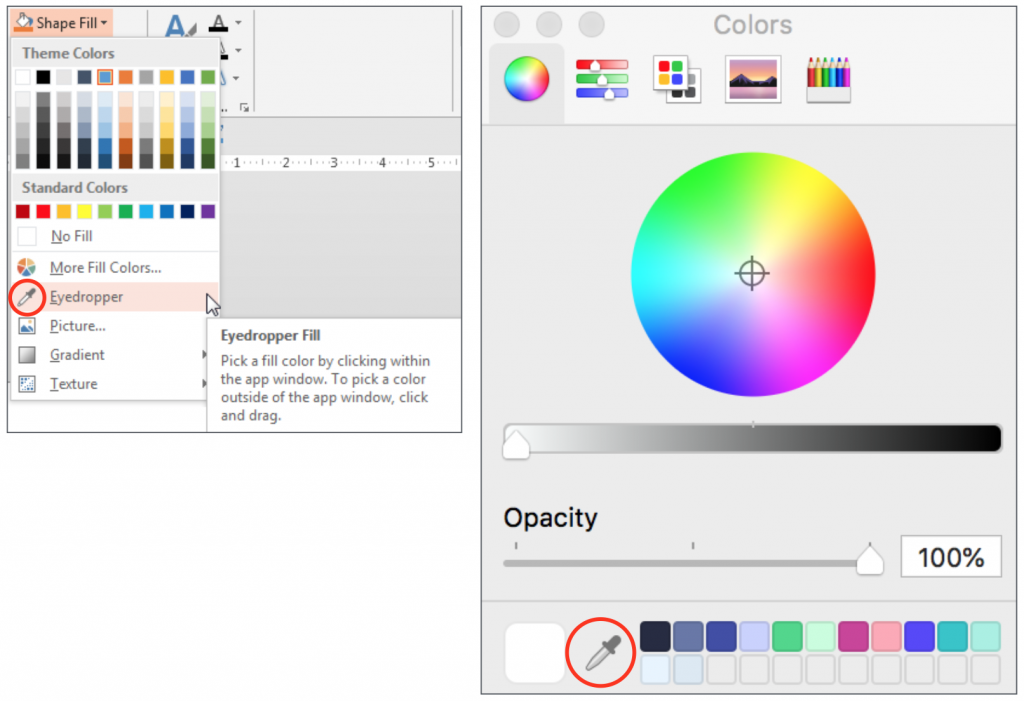
Task: Pick the purple standard color swatch
Action: [x=208, y=211]
